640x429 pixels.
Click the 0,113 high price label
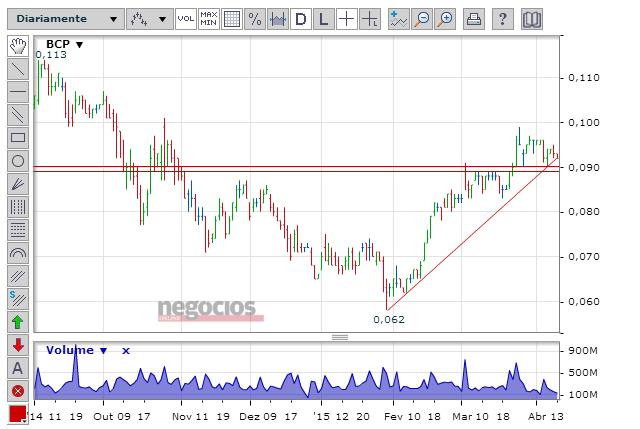(x=51, y=55)
